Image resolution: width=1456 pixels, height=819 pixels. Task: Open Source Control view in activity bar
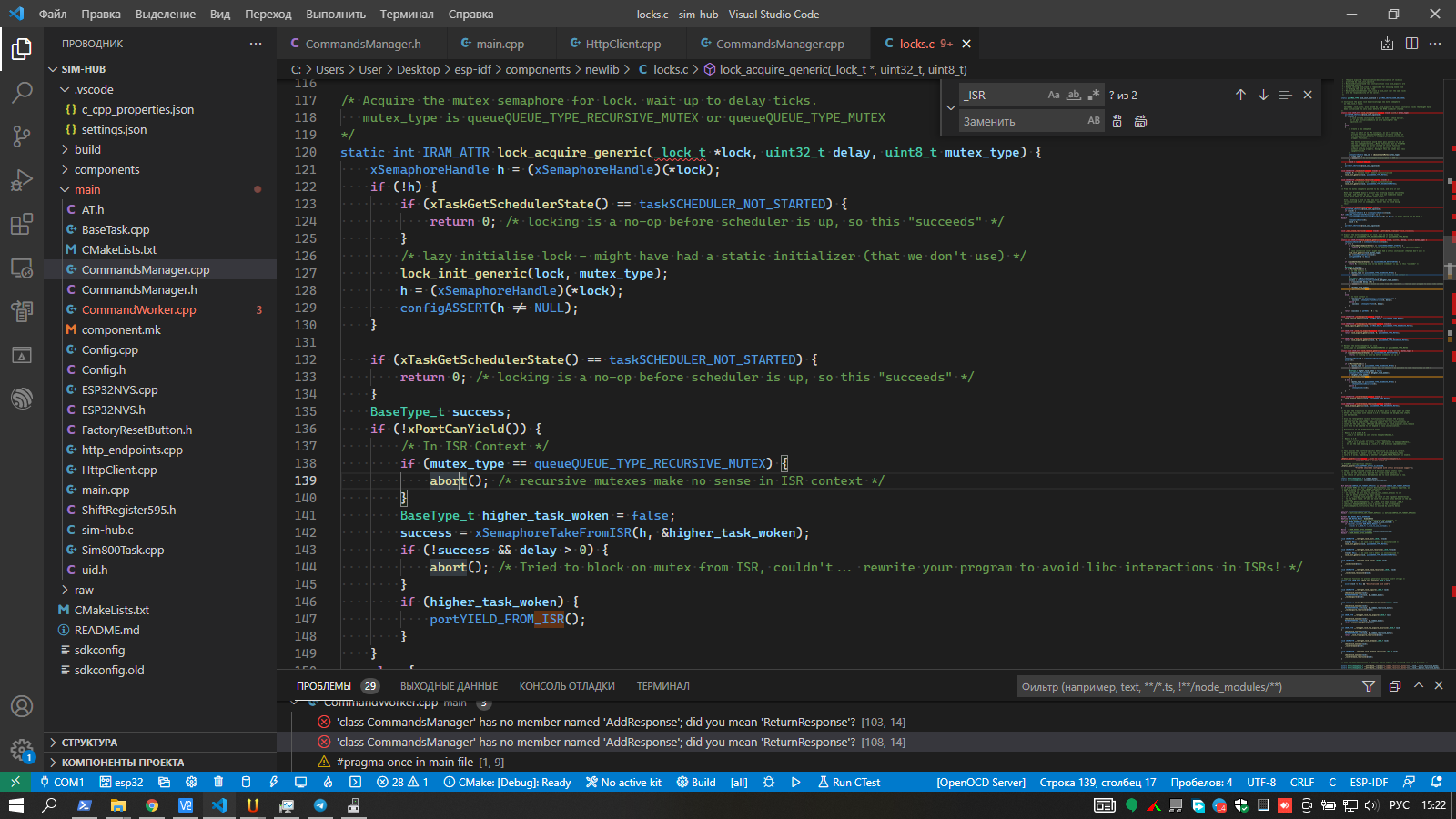pyautogui.click(x=22, y=136)
